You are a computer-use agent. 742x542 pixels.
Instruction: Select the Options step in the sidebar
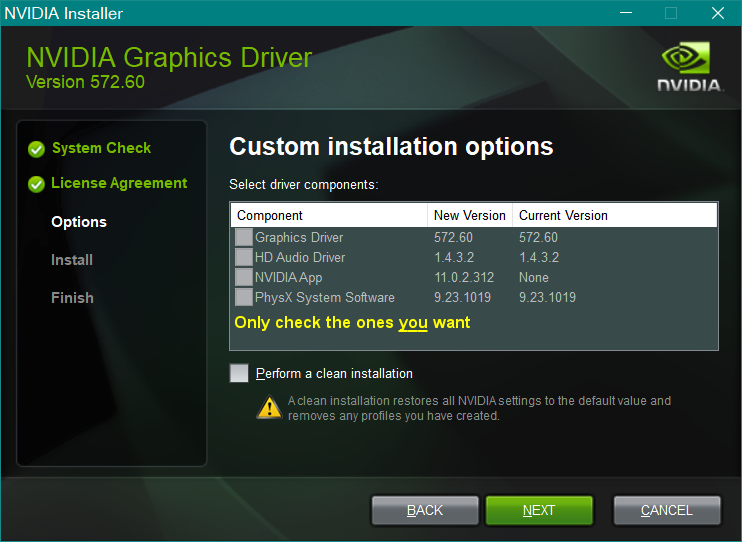pyautogui.click(x=79, y=222)
